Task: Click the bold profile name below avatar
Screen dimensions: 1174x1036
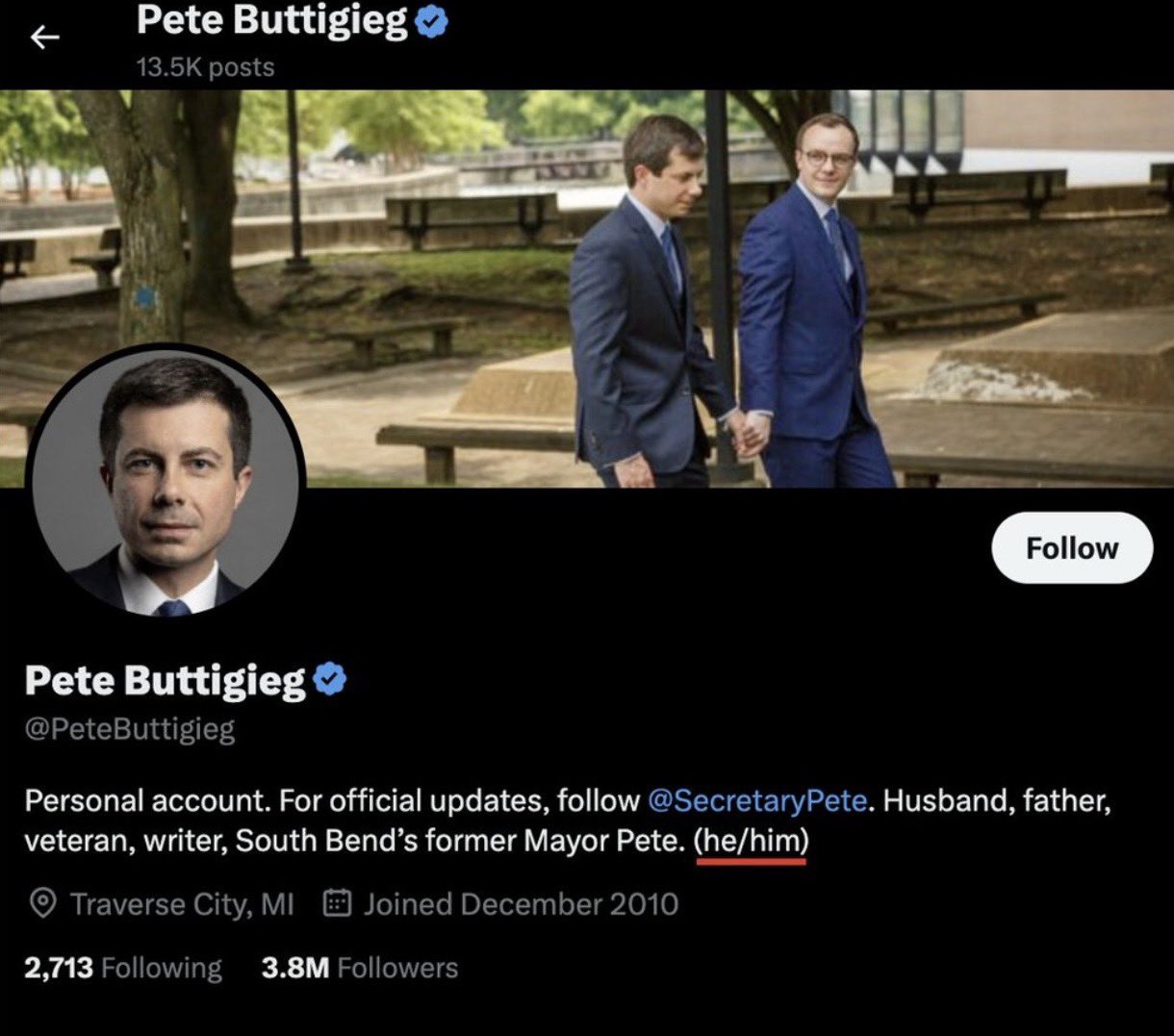Action: pyautogui.click(x=165, y=680)
